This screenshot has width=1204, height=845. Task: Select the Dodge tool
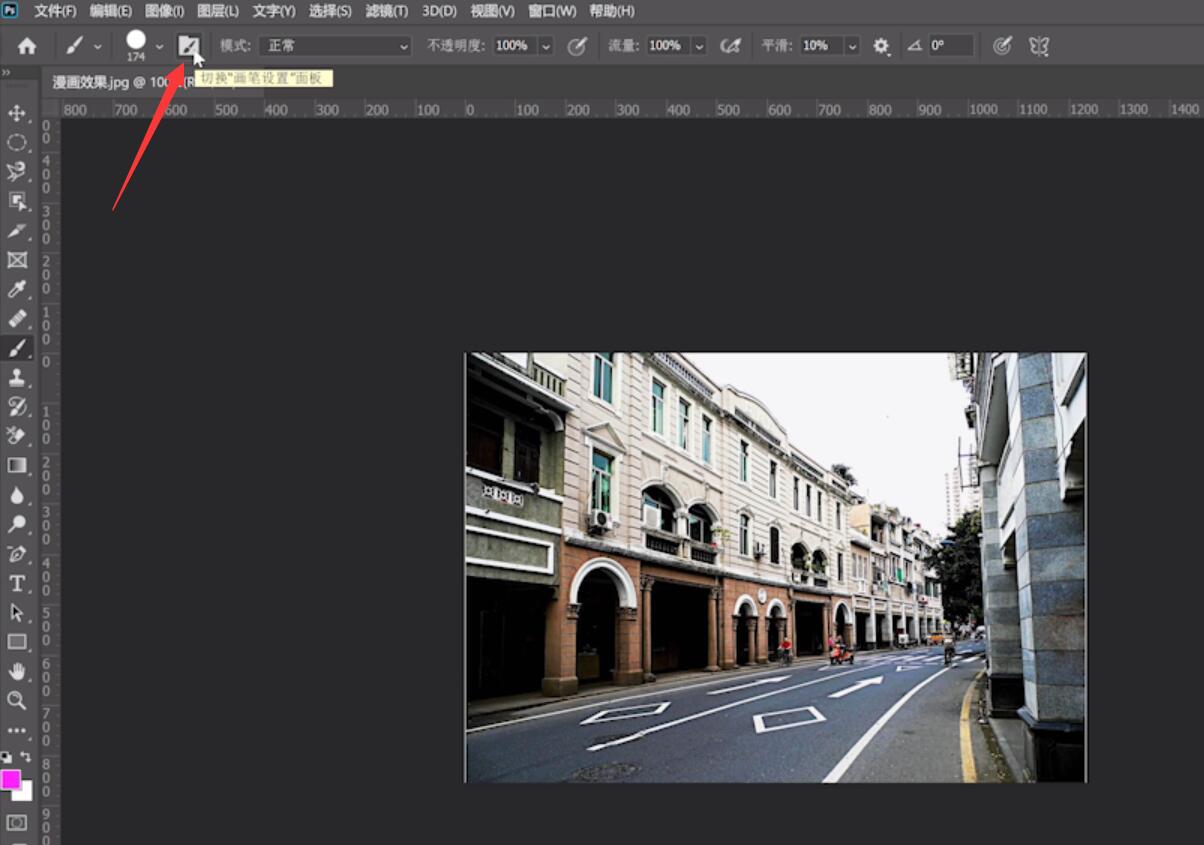click(17, 524)
